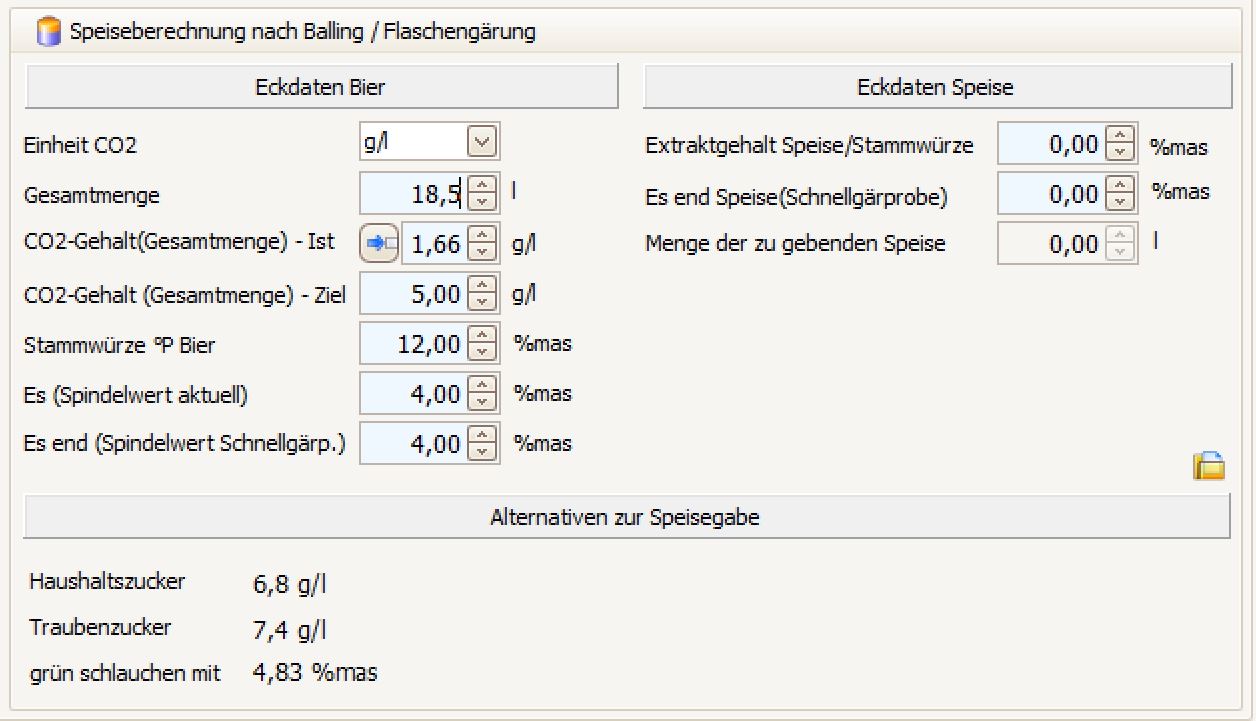
Task: Click the blue arrow CO2 transfer icon
Action: click(x=378, y=243)
